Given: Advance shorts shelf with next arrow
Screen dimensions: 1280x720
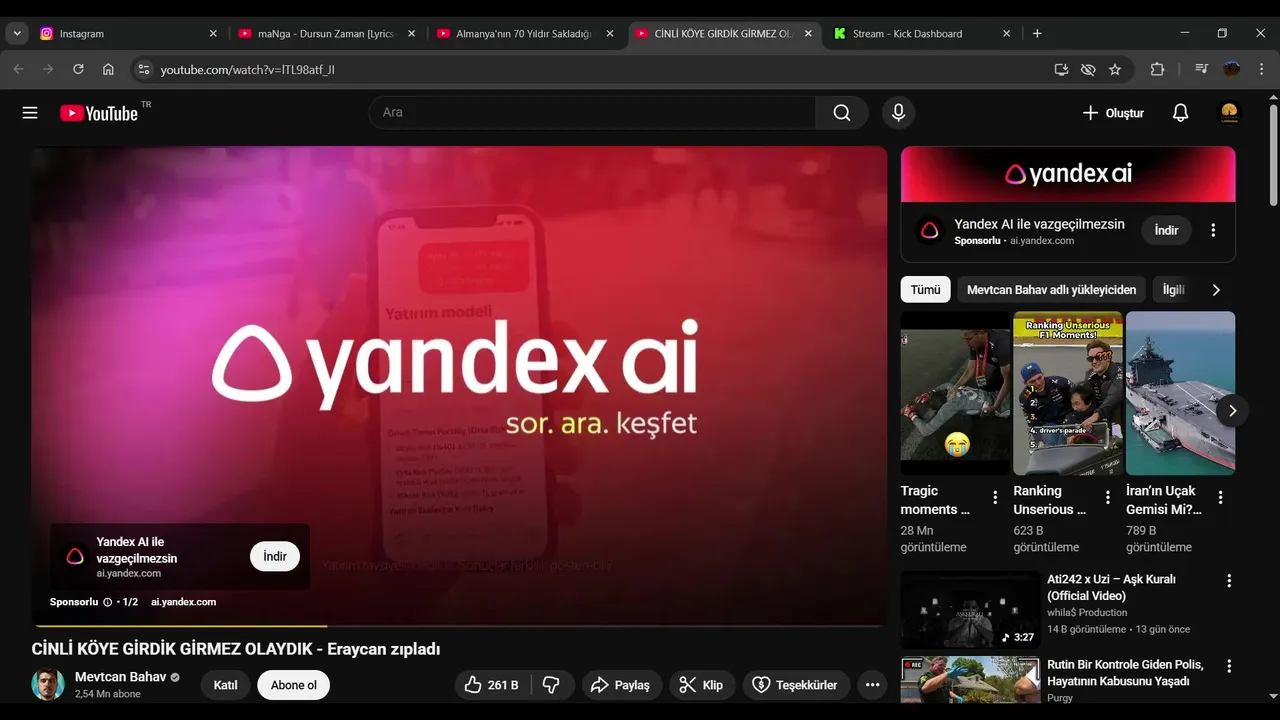Looking at the screenshot, I should pyautogui.click(x=1232, y=410).
